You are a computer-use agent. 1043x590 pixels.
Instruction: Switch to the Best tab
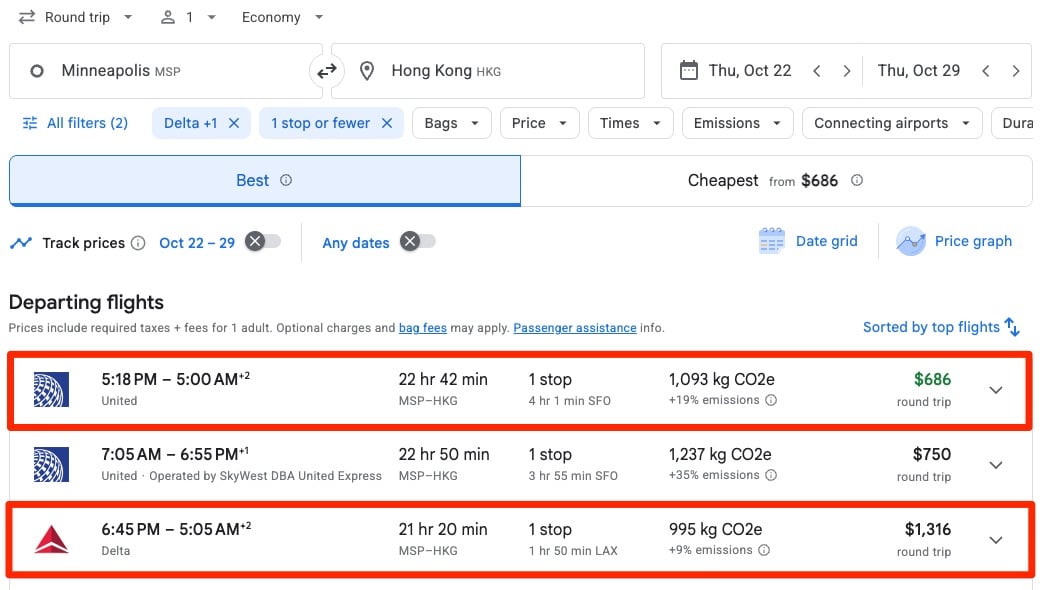[x=265, y=180]
